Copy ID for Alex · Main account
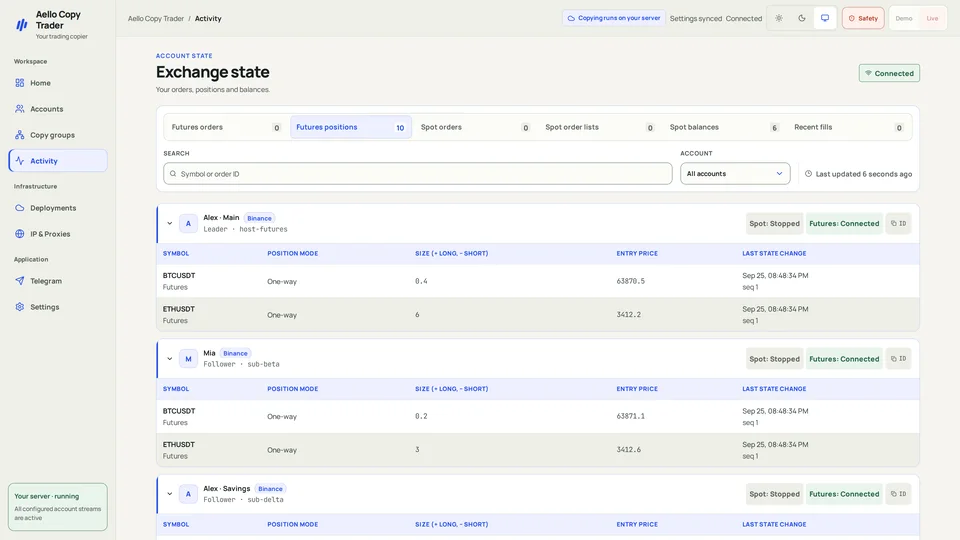The height and width of the screenshot is (540, 960). [898, 223]
